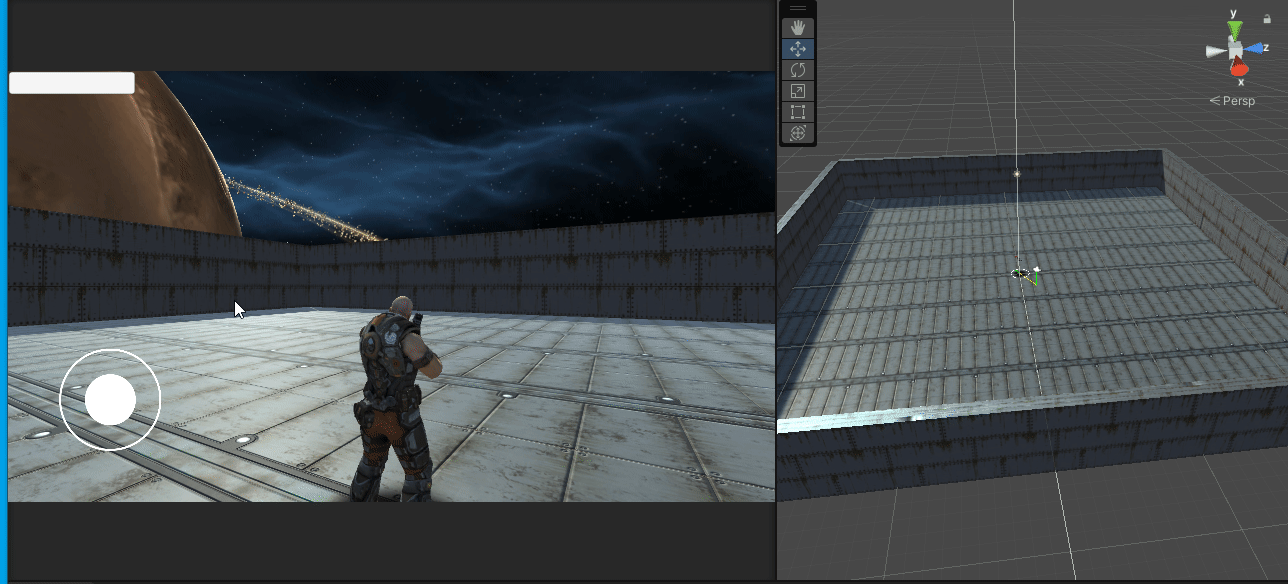The width and height of the screenshot is (1288, 584).
Task: Select the Scale tool
Action: [x=798, y=91]
